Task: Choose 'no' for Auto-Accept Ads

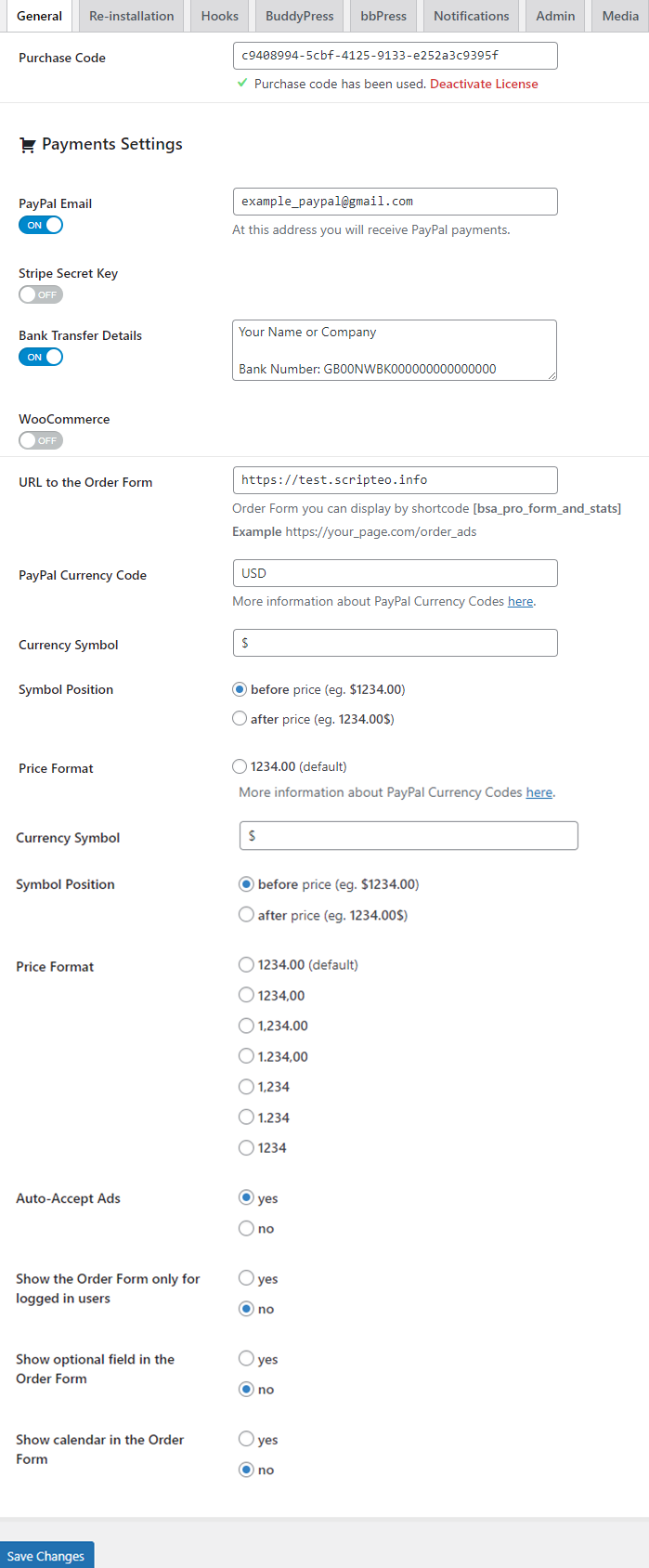Action: [246, 1228]
